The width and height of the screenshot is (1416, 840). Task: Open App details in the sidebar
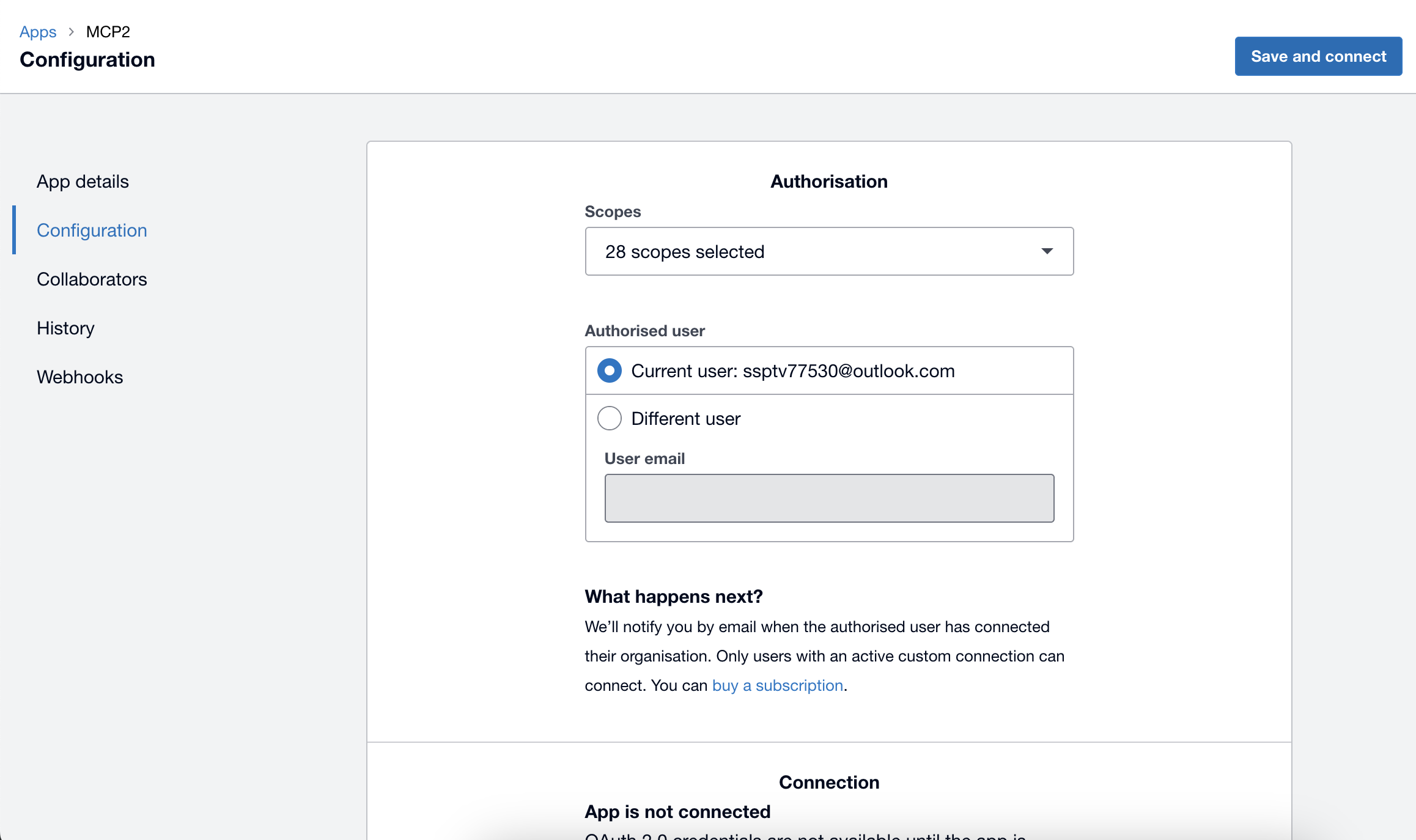83,182
